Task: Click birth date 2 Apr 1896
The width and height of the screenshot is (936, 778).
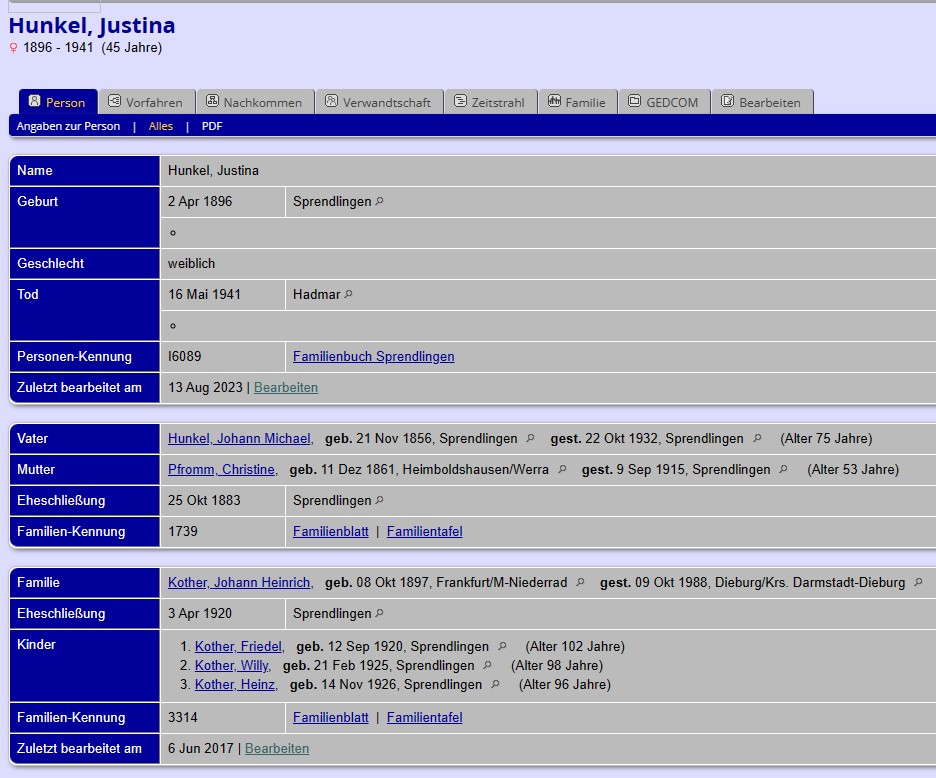Action: 200,201
